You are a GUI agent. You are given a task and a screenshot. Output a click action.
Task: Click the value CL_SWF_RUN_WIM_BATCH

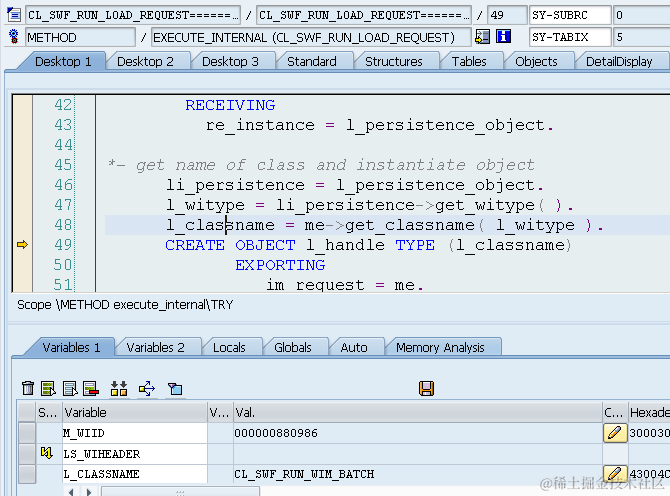[x=304, y=474]
